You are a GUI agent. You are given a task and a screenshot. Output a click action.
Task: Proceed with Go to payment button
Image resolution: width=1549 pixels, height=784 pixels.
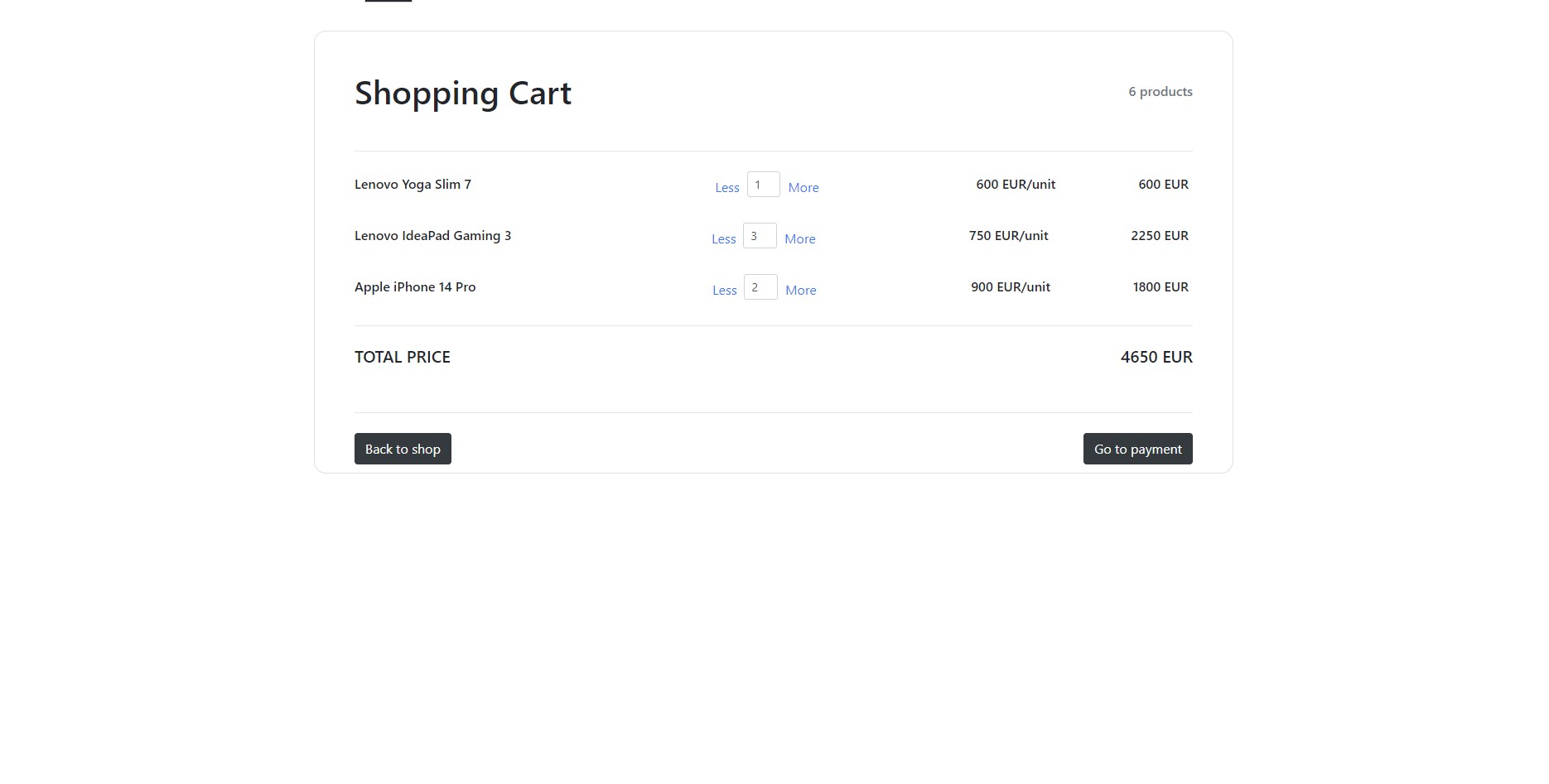(x=1138, y=449)
